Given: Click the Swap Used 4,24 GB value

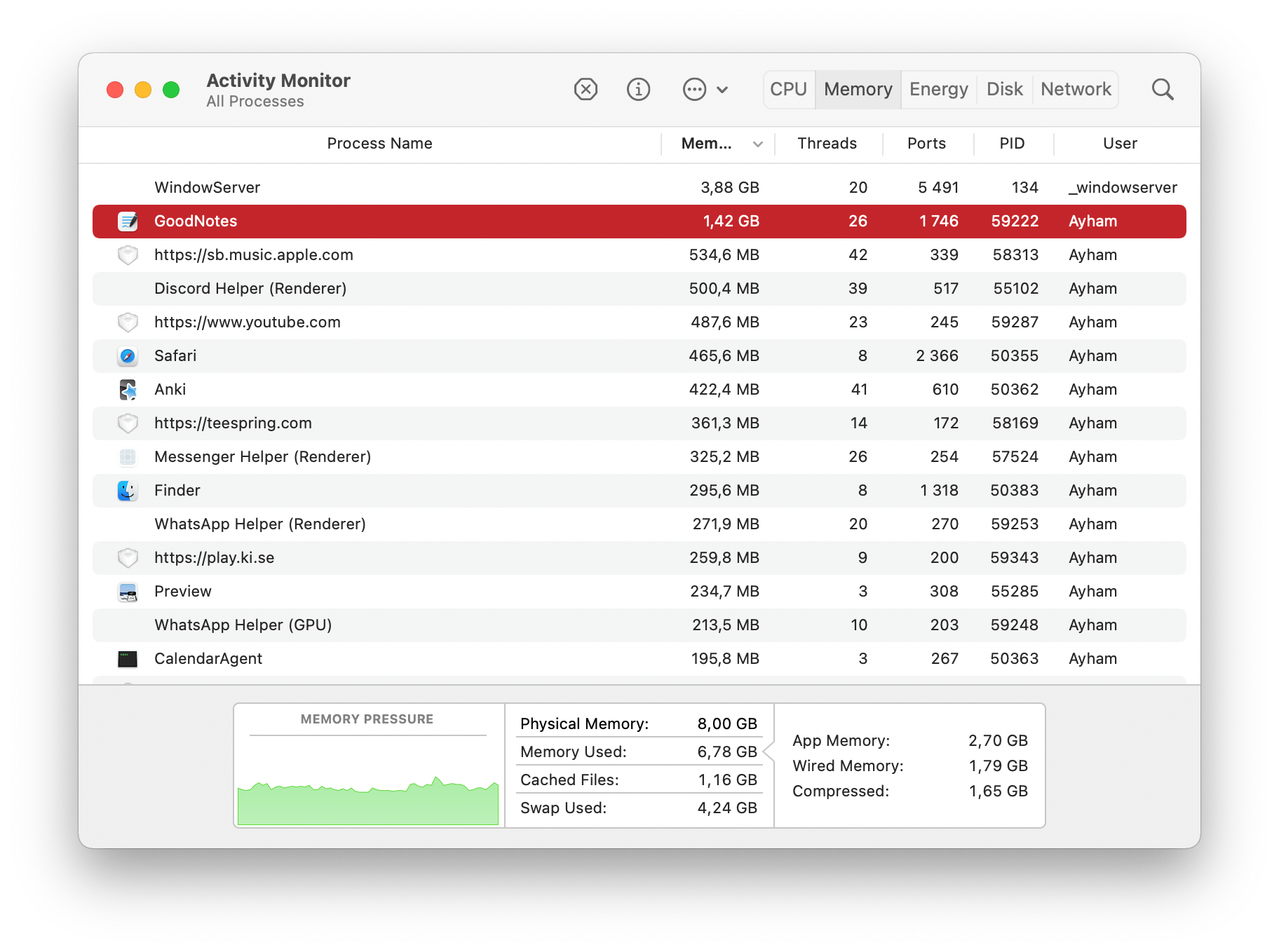Looking at the screenshot, I should (x=727, y=808).
